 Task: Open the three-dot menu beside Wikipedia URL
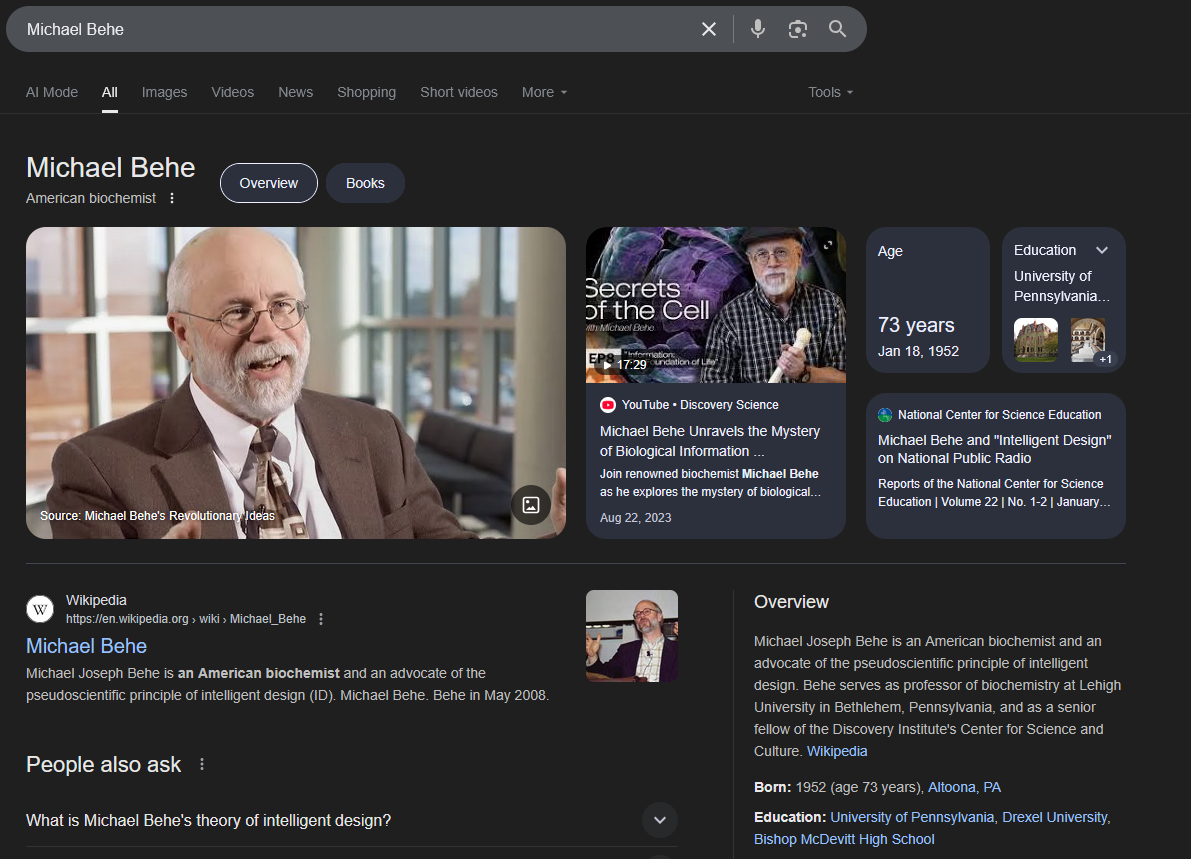(x=321, y=619)
